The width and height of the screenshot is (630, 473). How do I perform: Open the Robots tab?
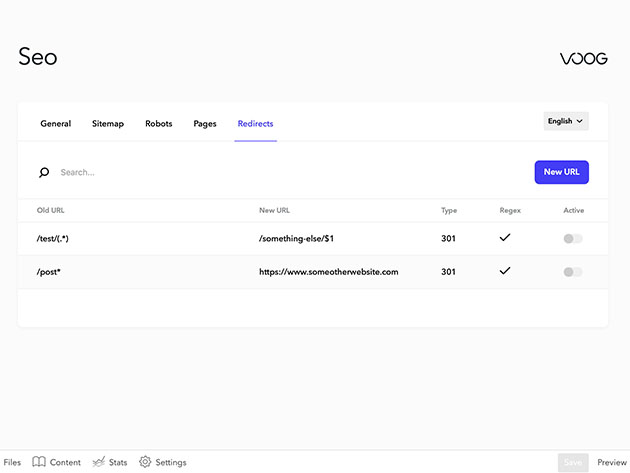[x=159, y=123]
